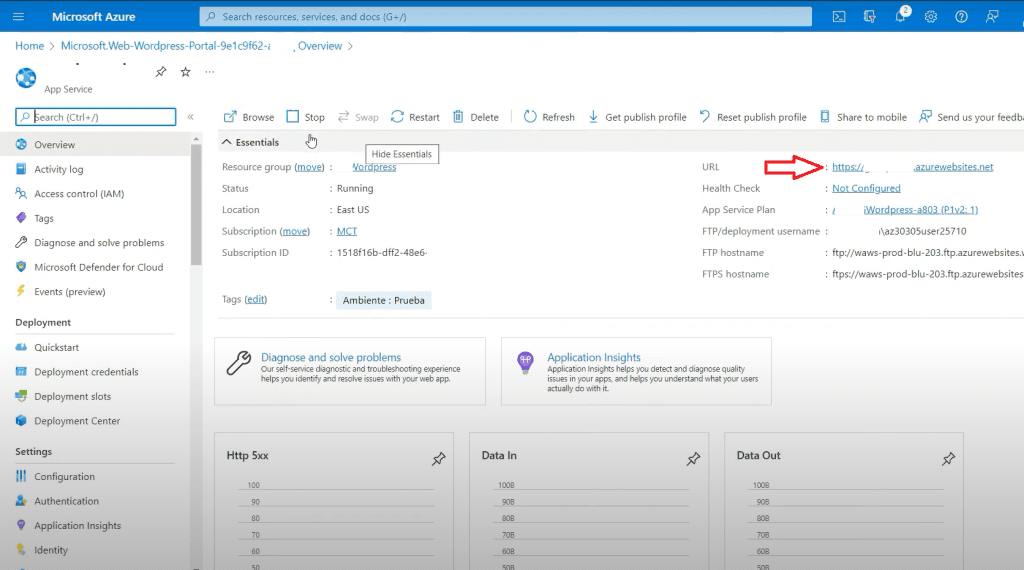Click the Browse toolbar button

coord(249,117)
